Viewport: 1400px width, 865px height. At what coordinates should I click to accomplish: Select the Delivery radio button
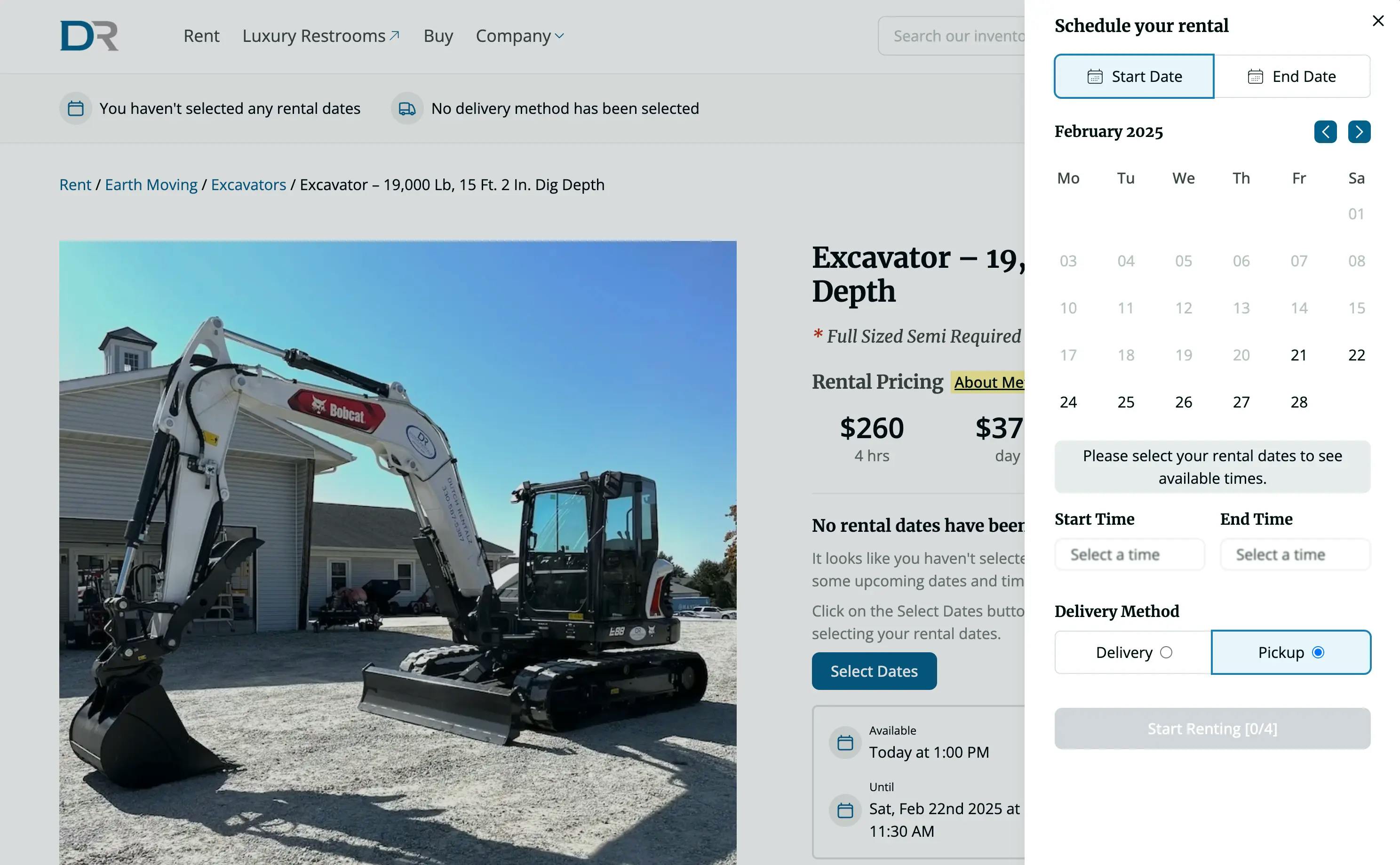[1166, 652]
